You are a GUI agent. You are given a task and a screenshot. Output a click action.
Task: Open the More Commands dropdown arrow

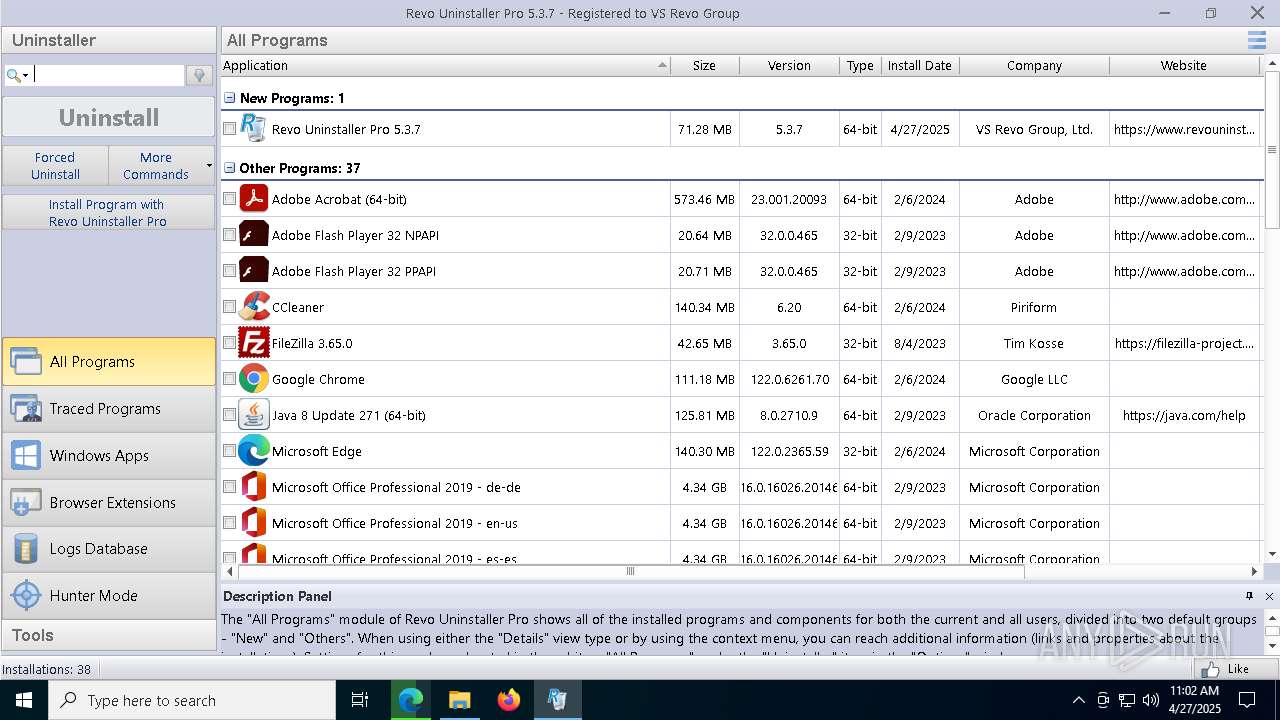(209, 165)
